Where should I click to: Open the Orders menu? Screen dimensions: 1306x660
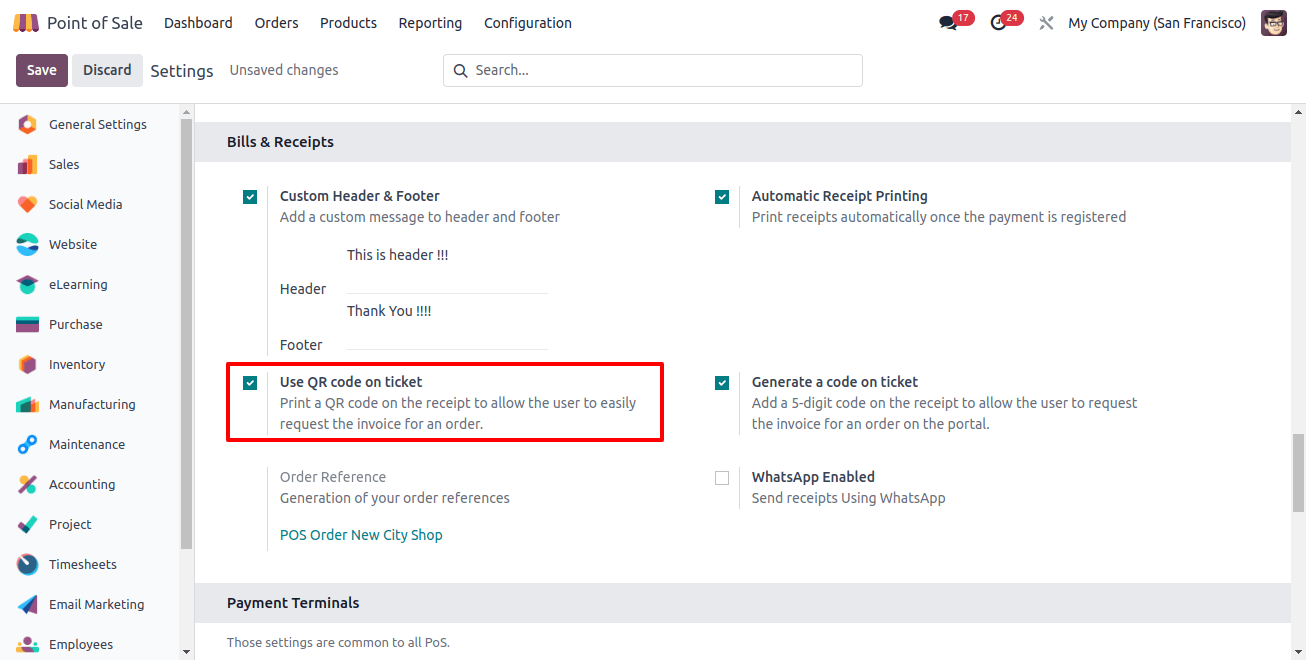276,23
